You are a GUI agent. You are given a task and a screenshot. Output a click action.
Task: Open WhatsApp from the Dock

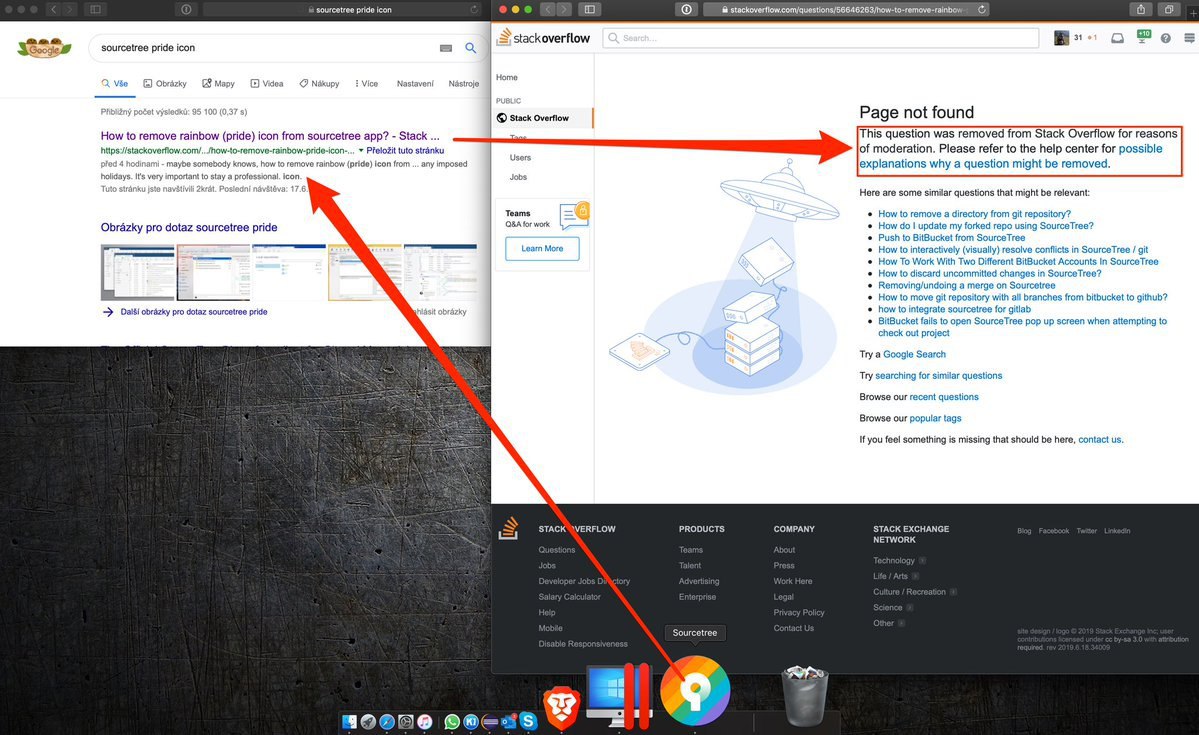tap(452, 721)
